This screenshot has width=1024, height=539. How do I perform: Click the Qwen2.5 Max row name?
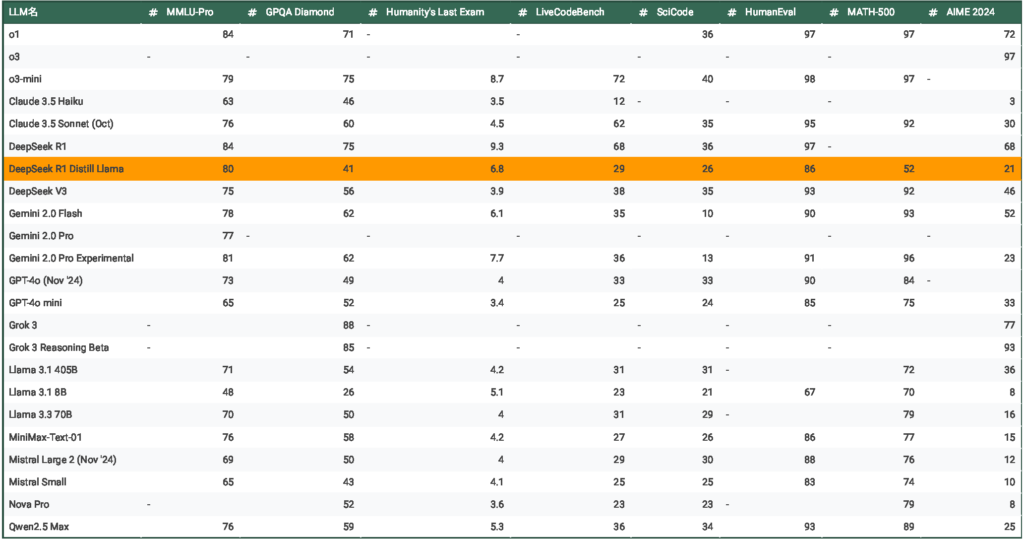(x=37, y=527)
